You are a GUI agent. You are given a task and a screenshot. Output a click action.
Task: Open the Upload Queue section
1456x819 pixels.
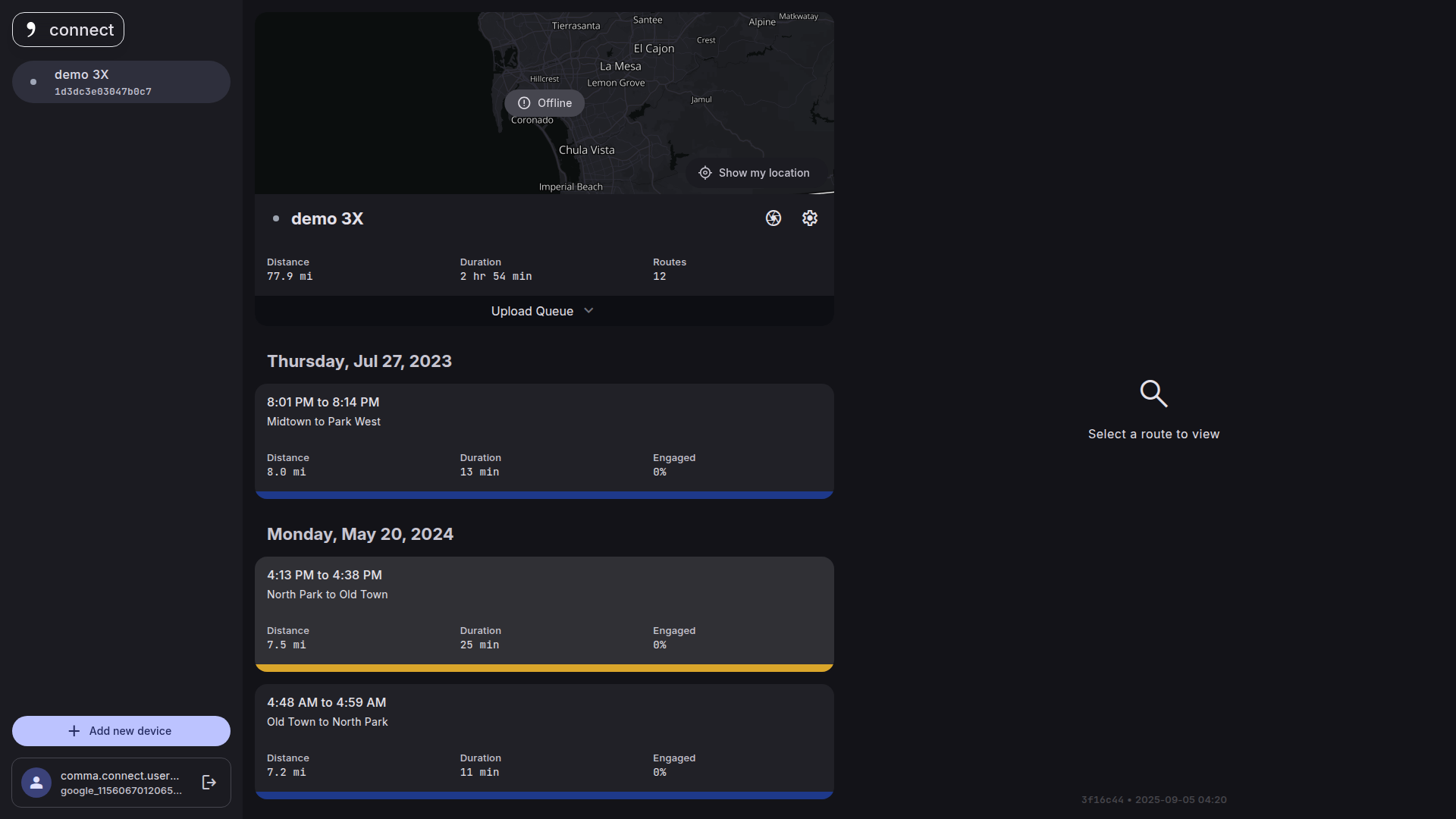pyautogui.click(x=532, y=311)
